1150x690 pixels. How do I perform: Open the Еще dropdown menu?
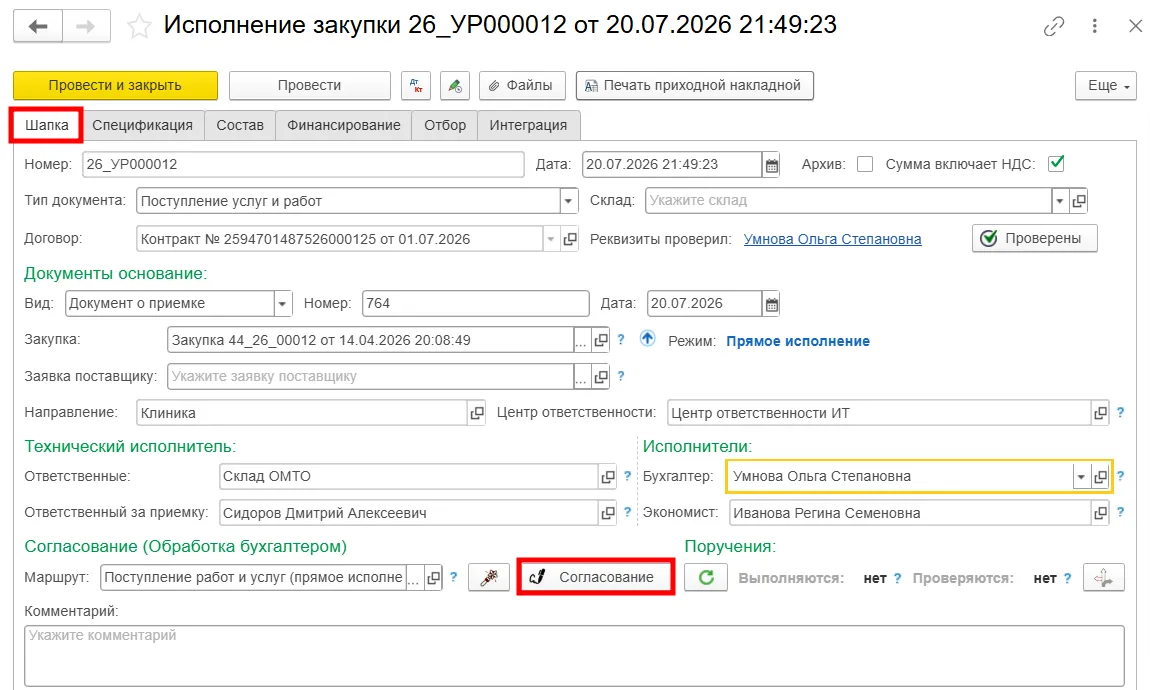point(1106,86)
